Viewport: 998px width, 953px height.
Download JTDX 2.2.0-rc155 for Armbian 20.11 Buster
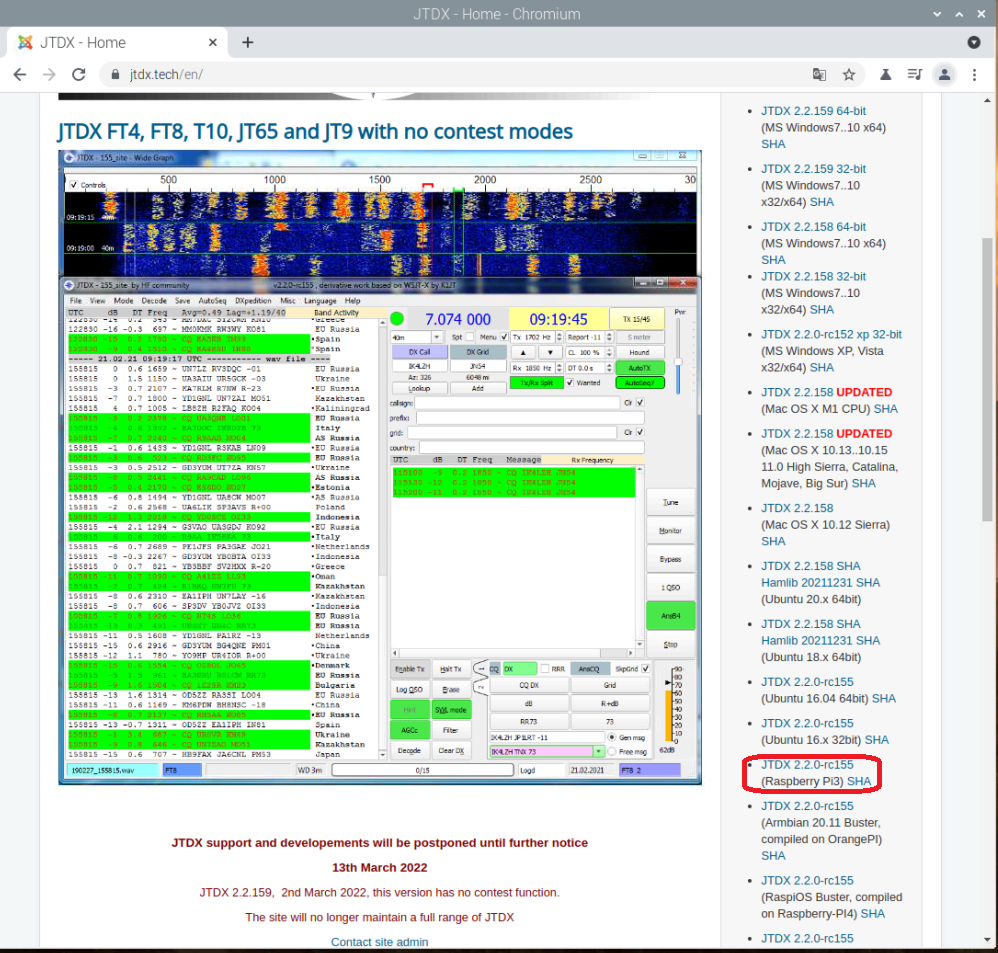[x=807, y=806]
